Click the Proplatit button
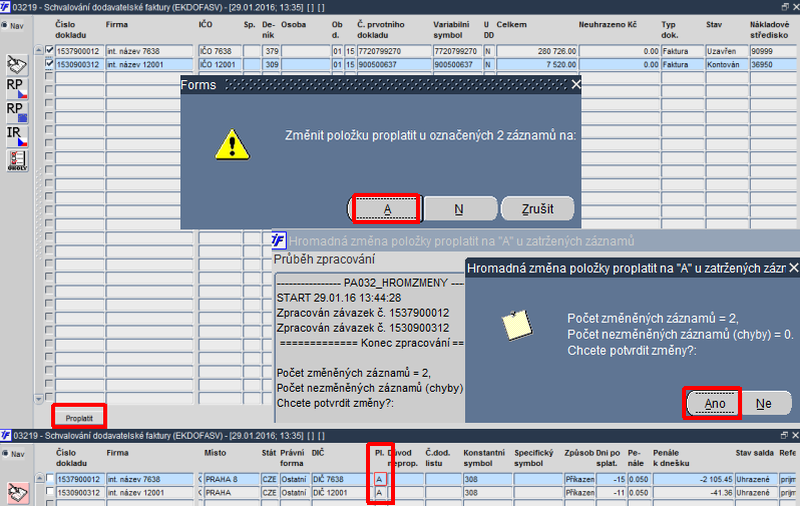Screen dimensions: 800x506 tap(79, 418)
